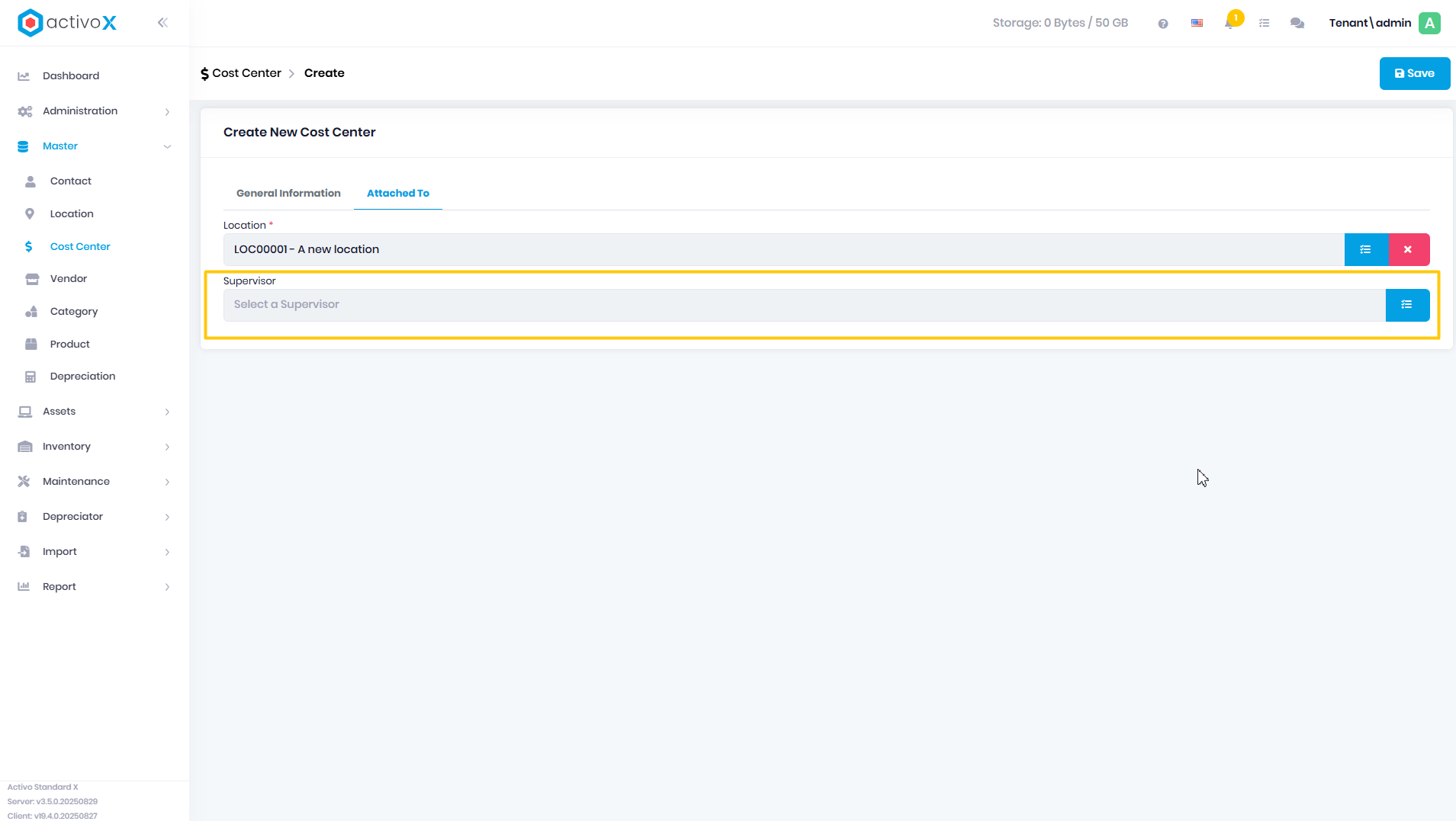Click the Dashboard chart icon
Image resolution: width=1456 pixels, height=821 pixels.
pyautogui.click(x=24, y=76)
